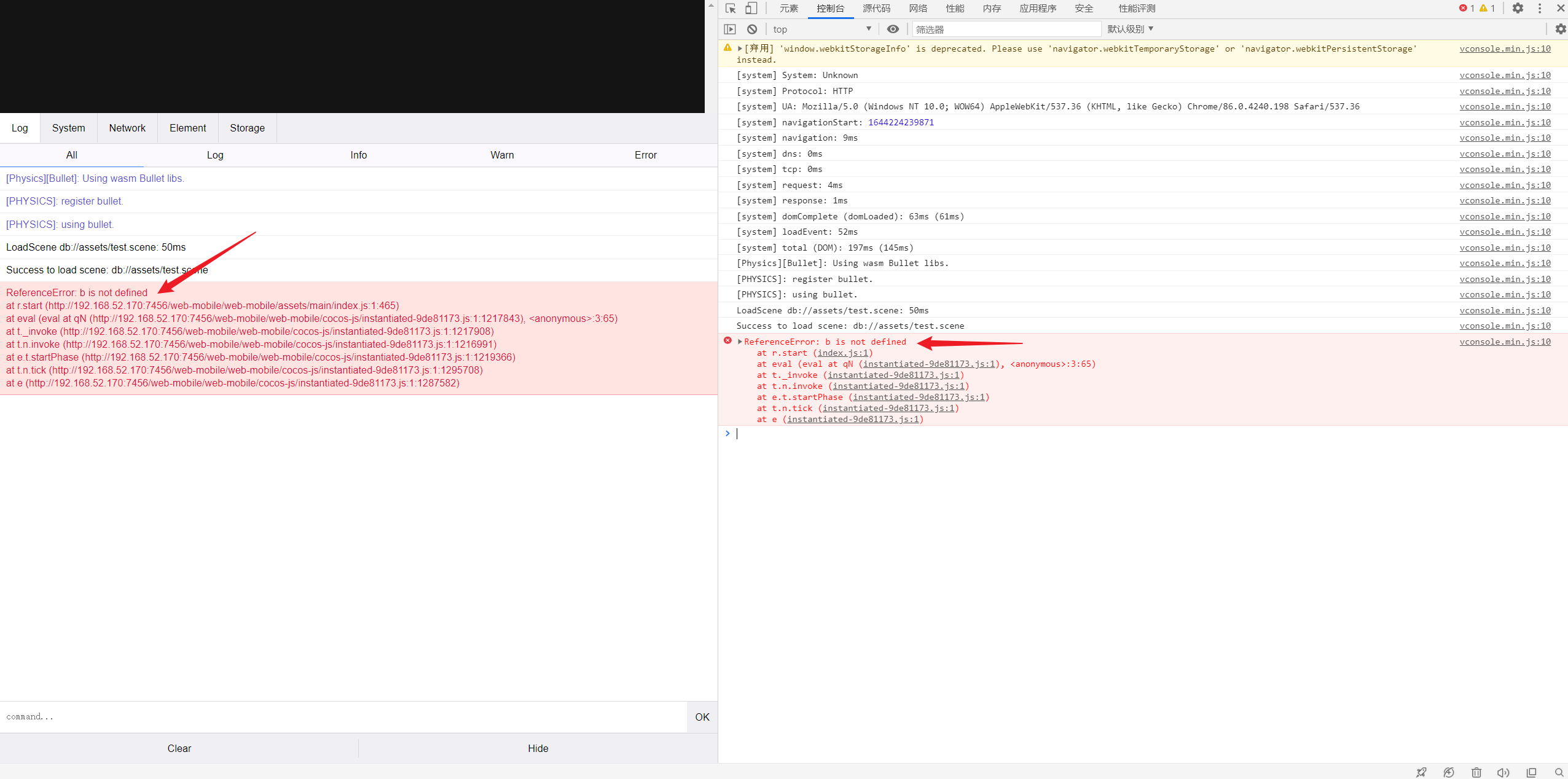Open the 源代码 DevTools tab
Viewport: 1568px width, 779px height.
tap(876, 9)
